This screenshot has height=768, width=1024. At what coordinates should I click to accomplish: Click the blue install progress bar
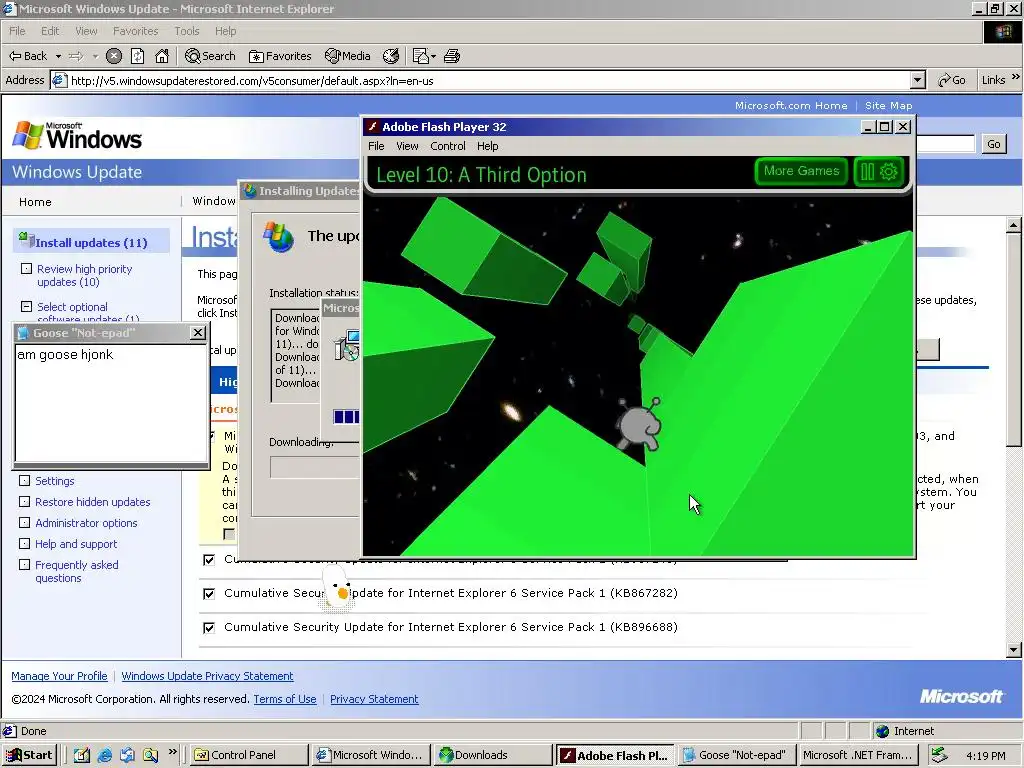tap(346, 417)
